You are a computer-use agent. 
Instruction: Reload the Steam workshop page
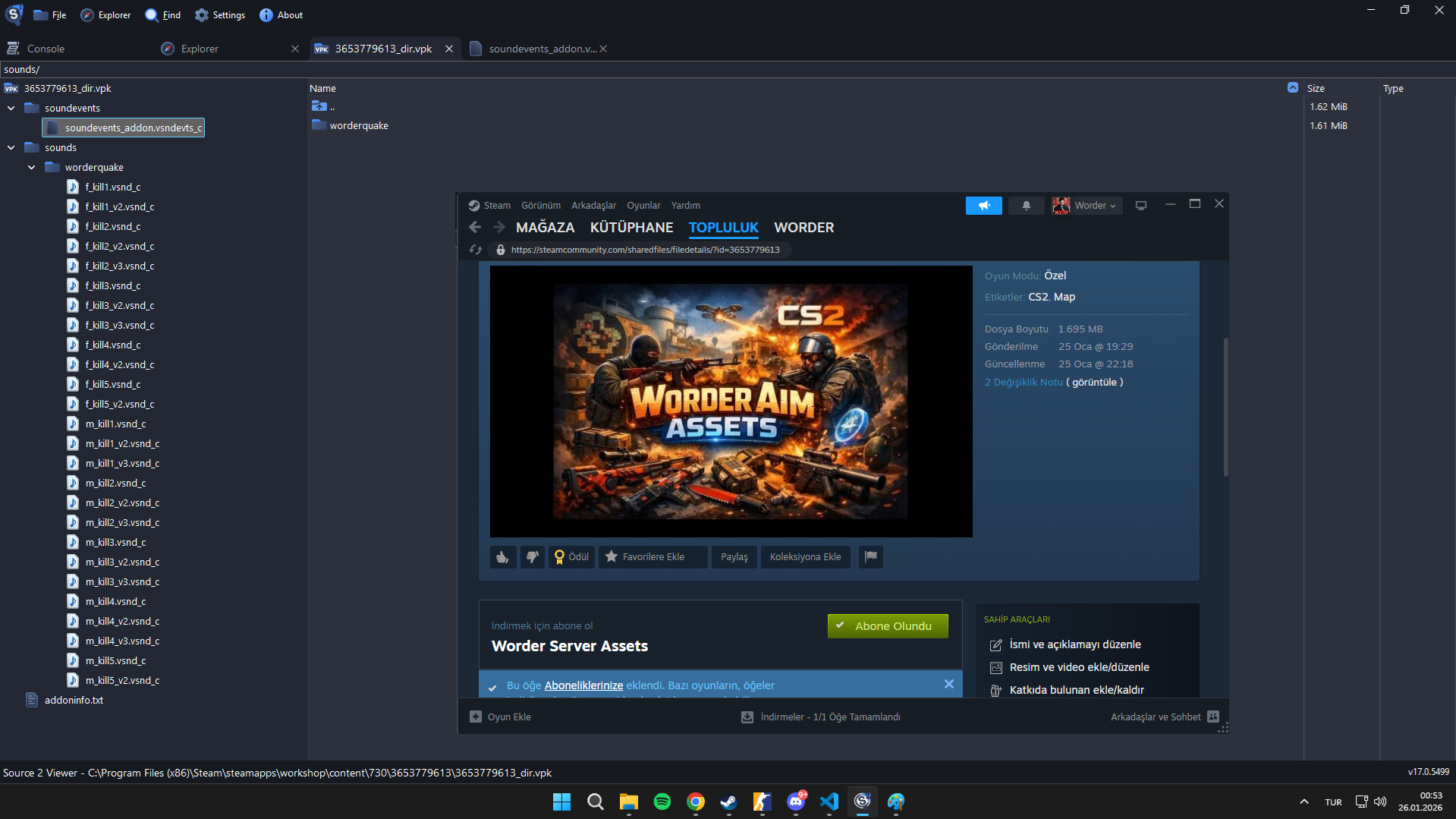click(x=476, y=250)
